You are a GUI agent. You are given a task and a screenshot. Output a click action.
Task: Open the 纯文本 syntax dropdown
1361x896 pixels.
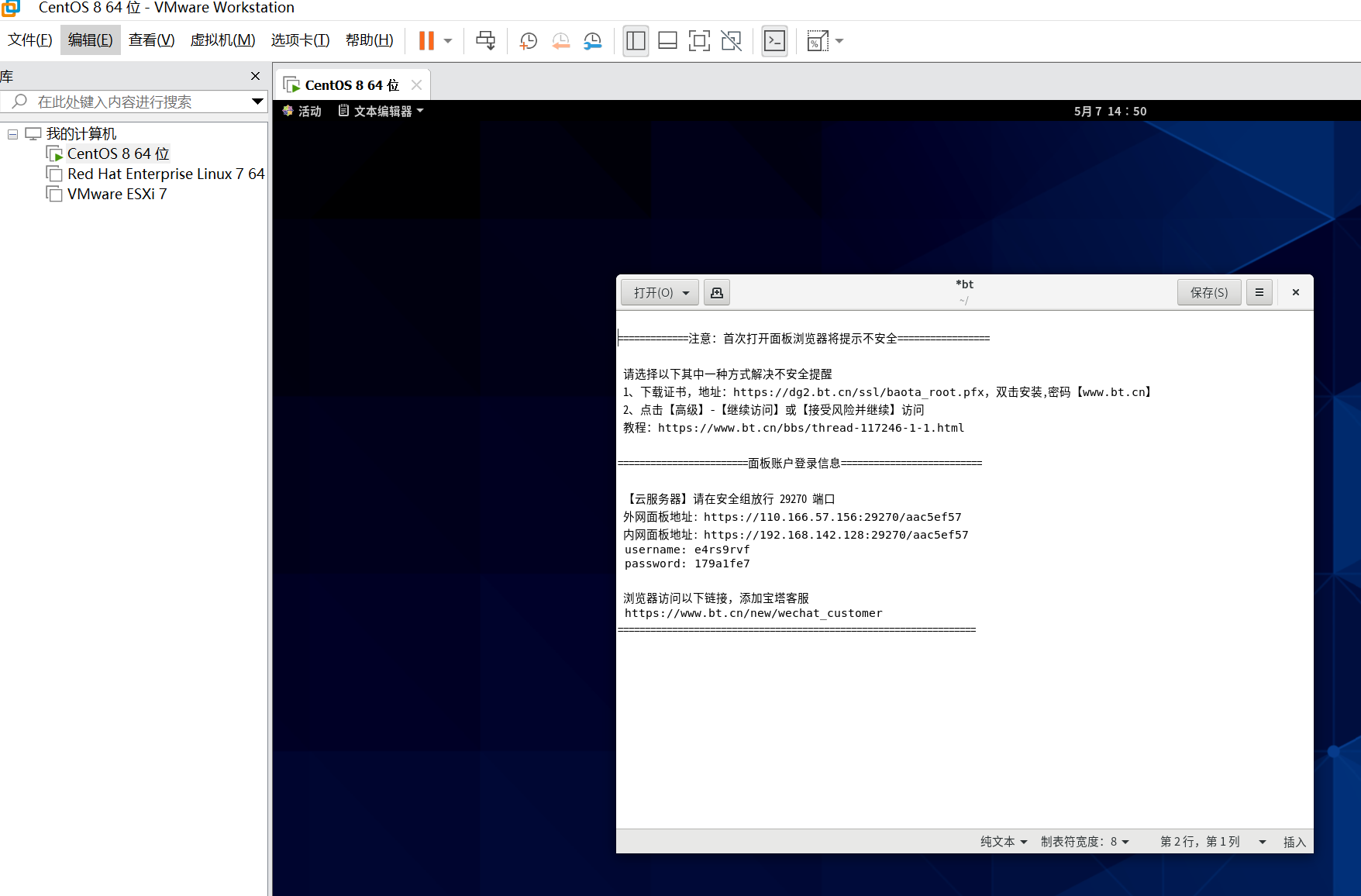click(1003, 842)
